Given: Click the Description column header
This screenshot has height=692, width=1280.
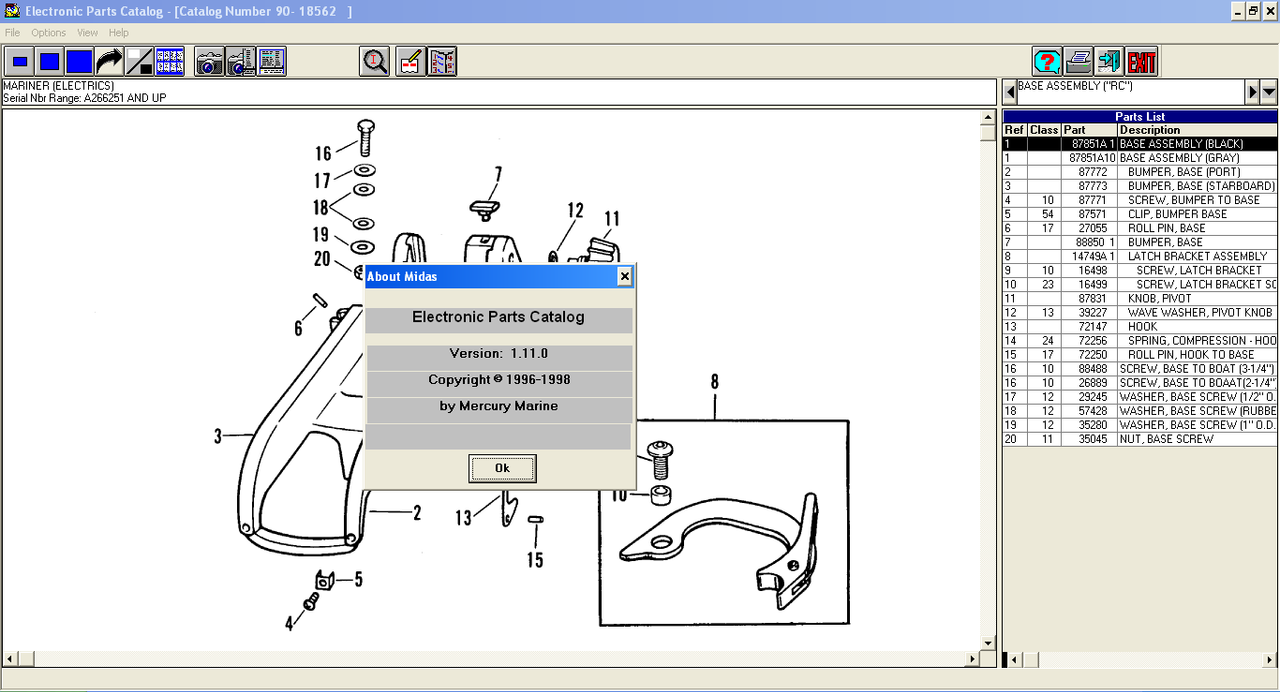Looking at the screenshot, I should coord(1198,130).
